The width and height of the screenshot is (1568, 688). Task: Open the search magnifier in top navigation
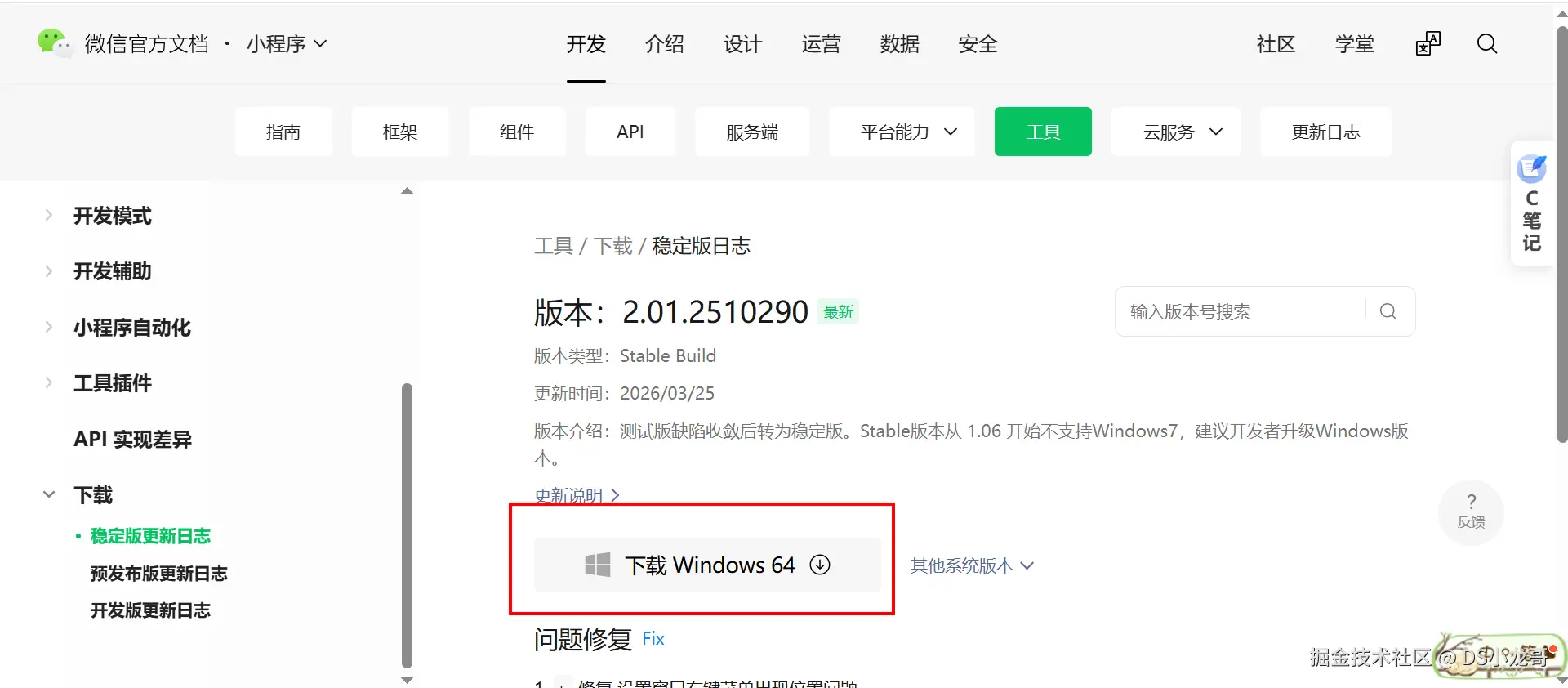pos(1487,44)
